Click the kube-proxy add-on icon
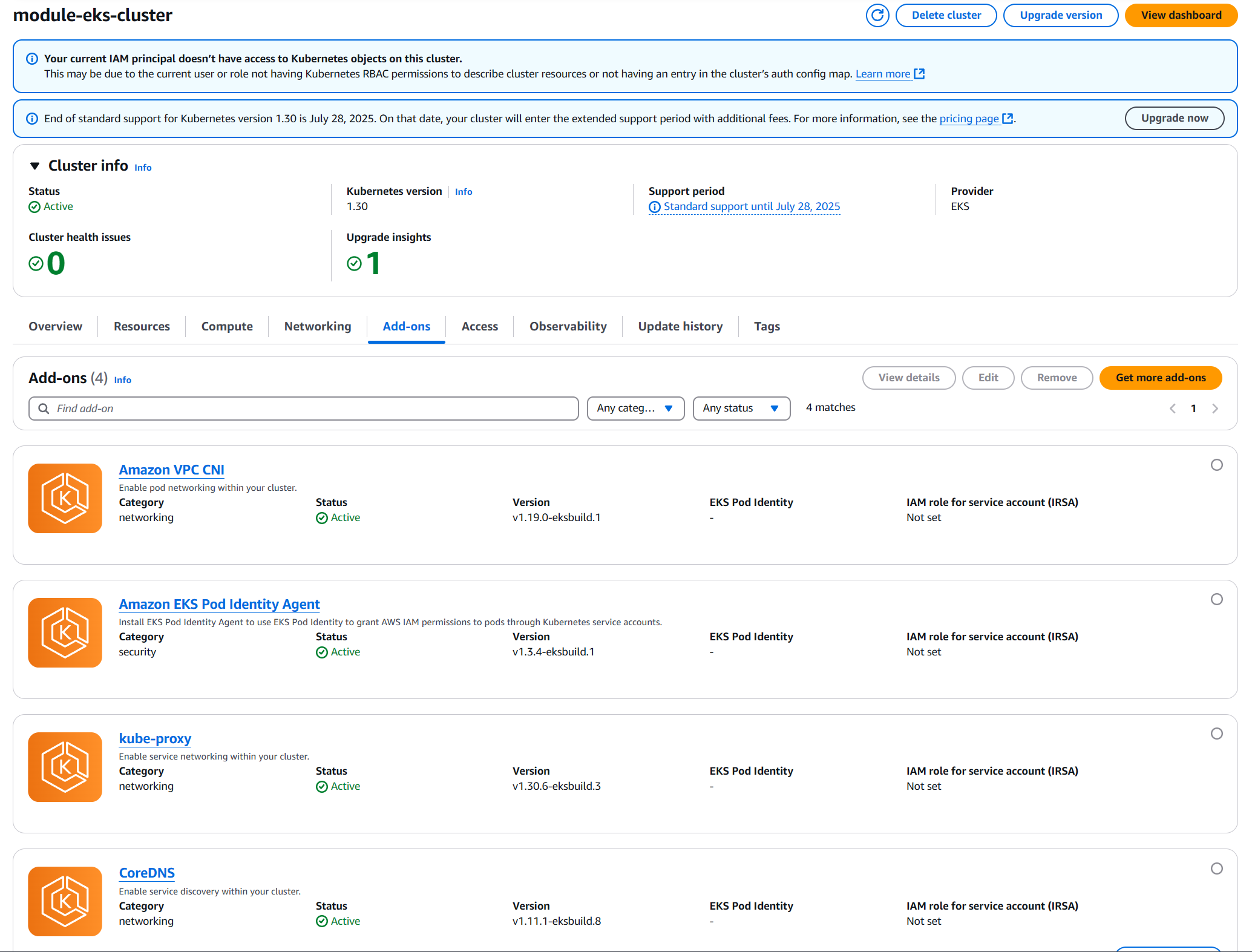Image resolution: width=1252 pixels, height=952 pixels. pos(65,767)
